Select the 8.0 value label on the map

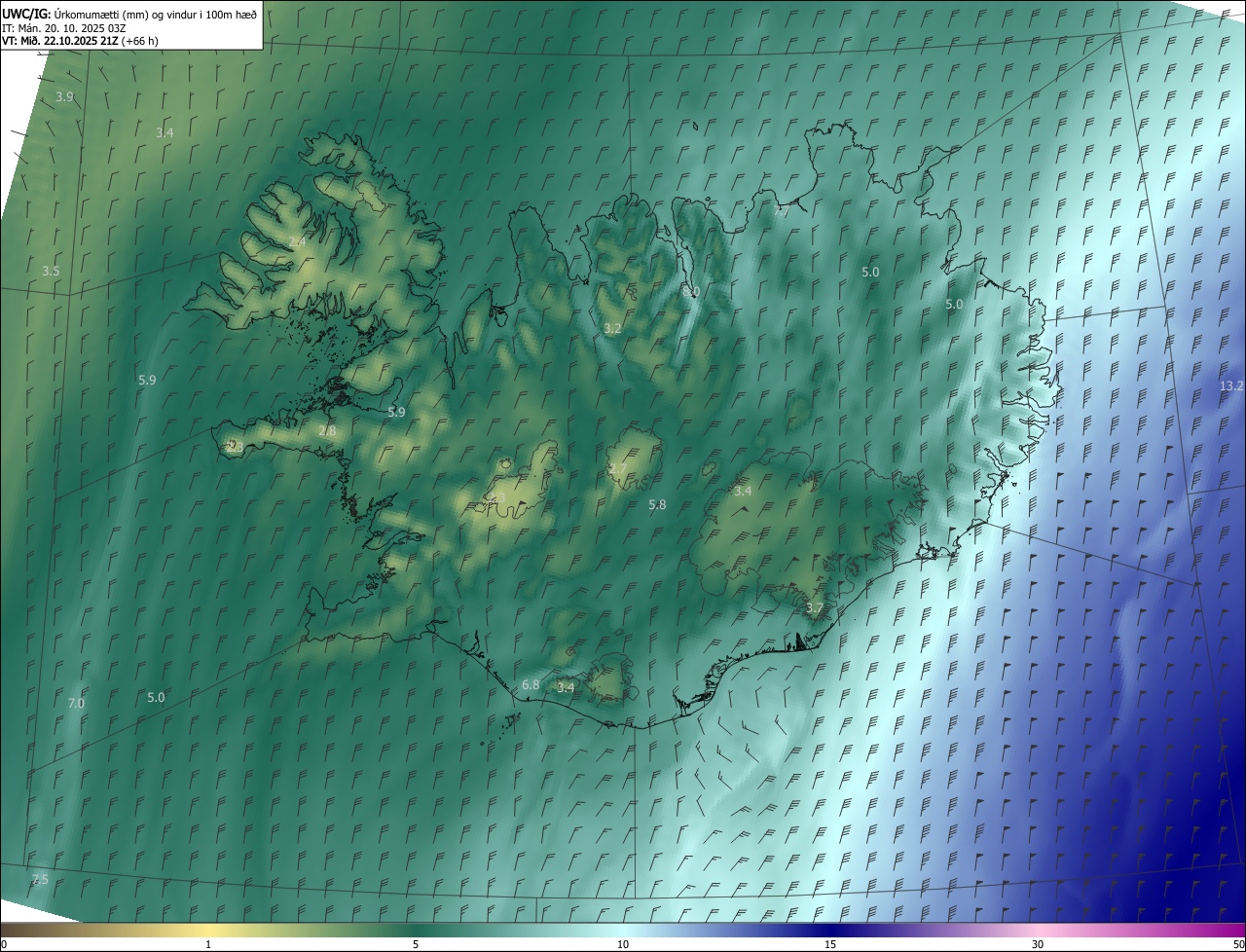(x=692, y=292)
